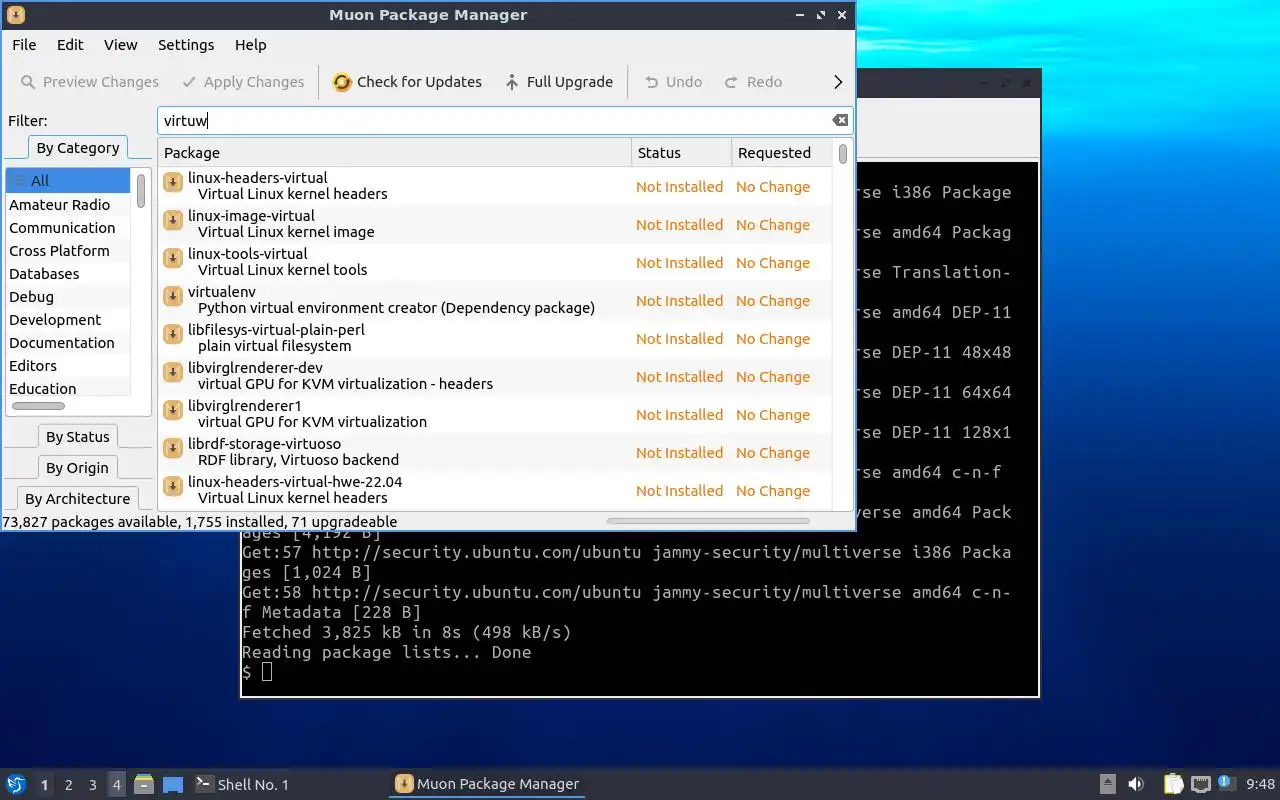Sort by the Package column header
This screenshot has height=800, width=1280.
395,153
